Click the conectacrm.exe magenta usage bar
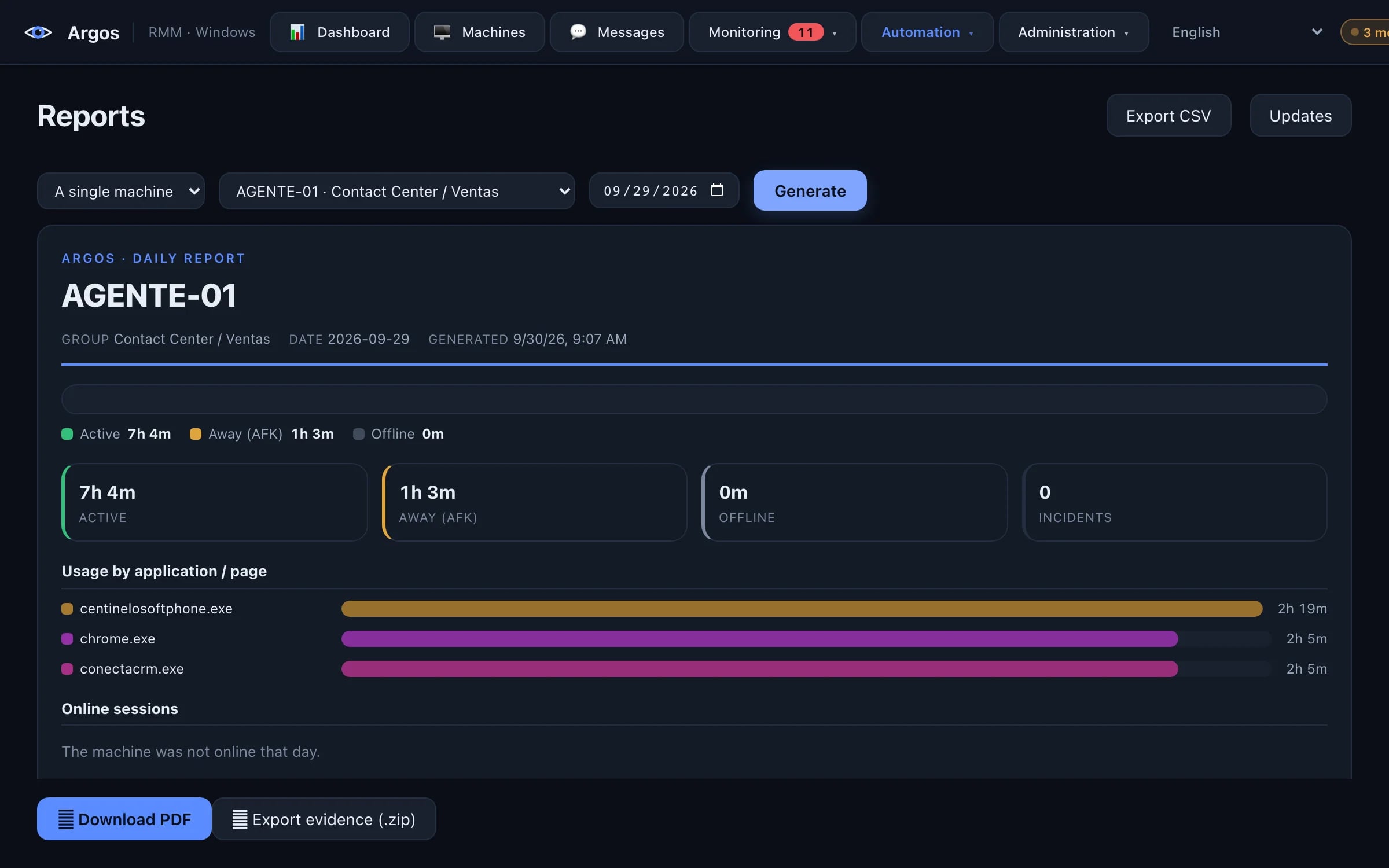1389x868 pixels. [x=759, y=668]
